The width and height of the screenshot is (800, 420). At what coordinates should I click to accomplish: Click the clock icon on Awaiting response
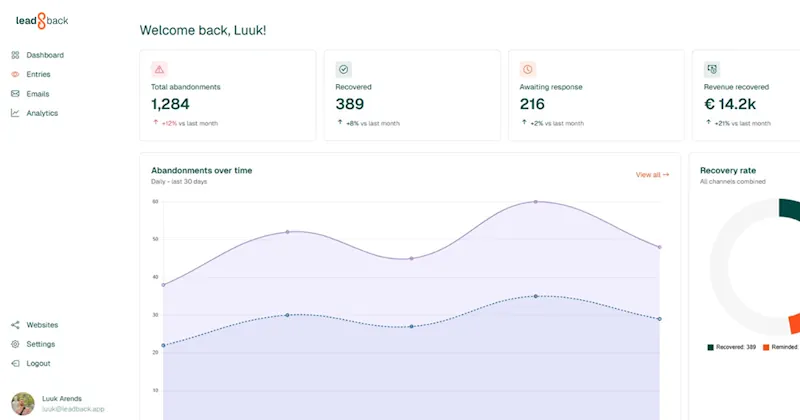click(x=528, y=69)
